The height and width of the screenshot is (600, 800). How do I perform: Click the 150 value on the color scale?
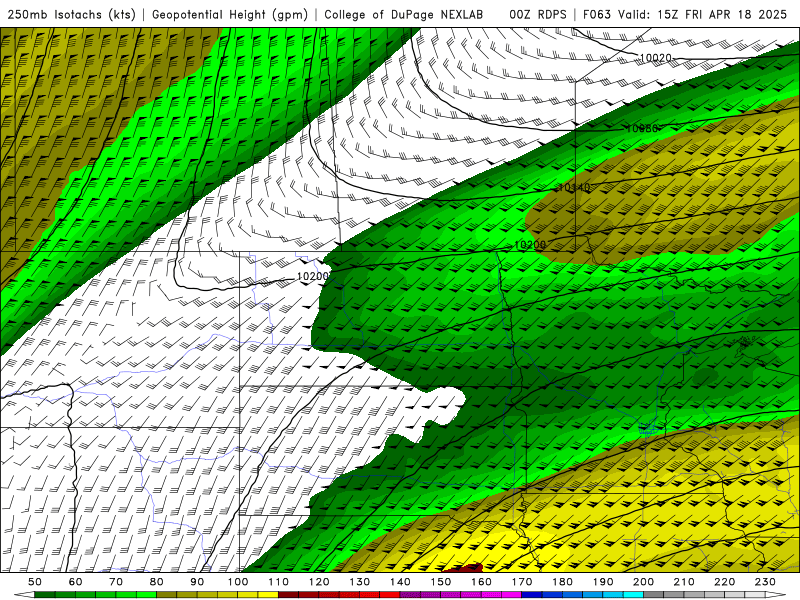pos(441,582)
